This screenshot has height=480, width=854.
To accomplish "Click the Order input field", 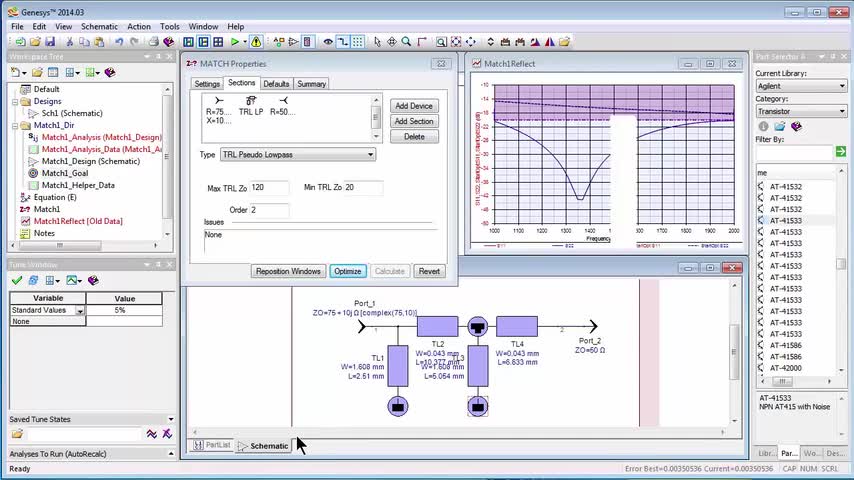I will tap(269, 210).
